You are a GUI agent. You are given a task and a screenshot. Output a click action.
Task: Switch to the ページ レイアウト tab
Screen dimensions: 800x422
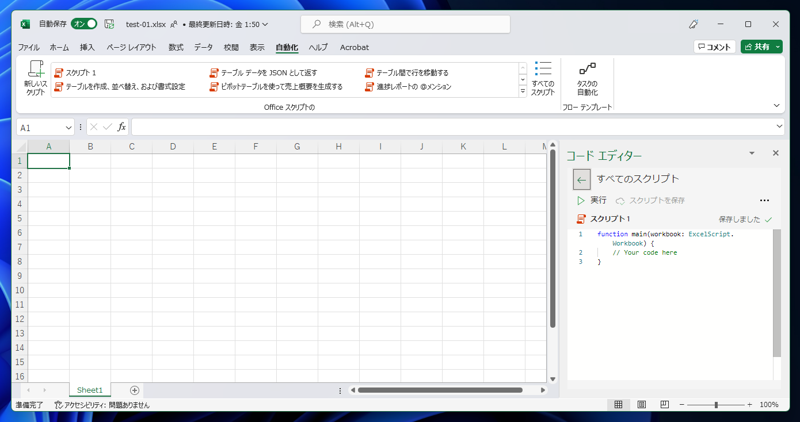click(131, 47)
